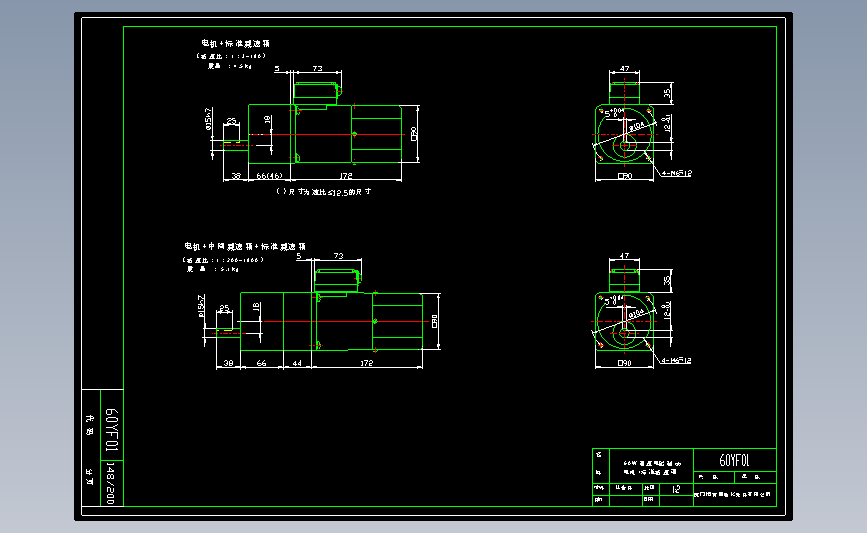
Task: Pick the 172 dimension under upper motor view
Action: (346, 176)
